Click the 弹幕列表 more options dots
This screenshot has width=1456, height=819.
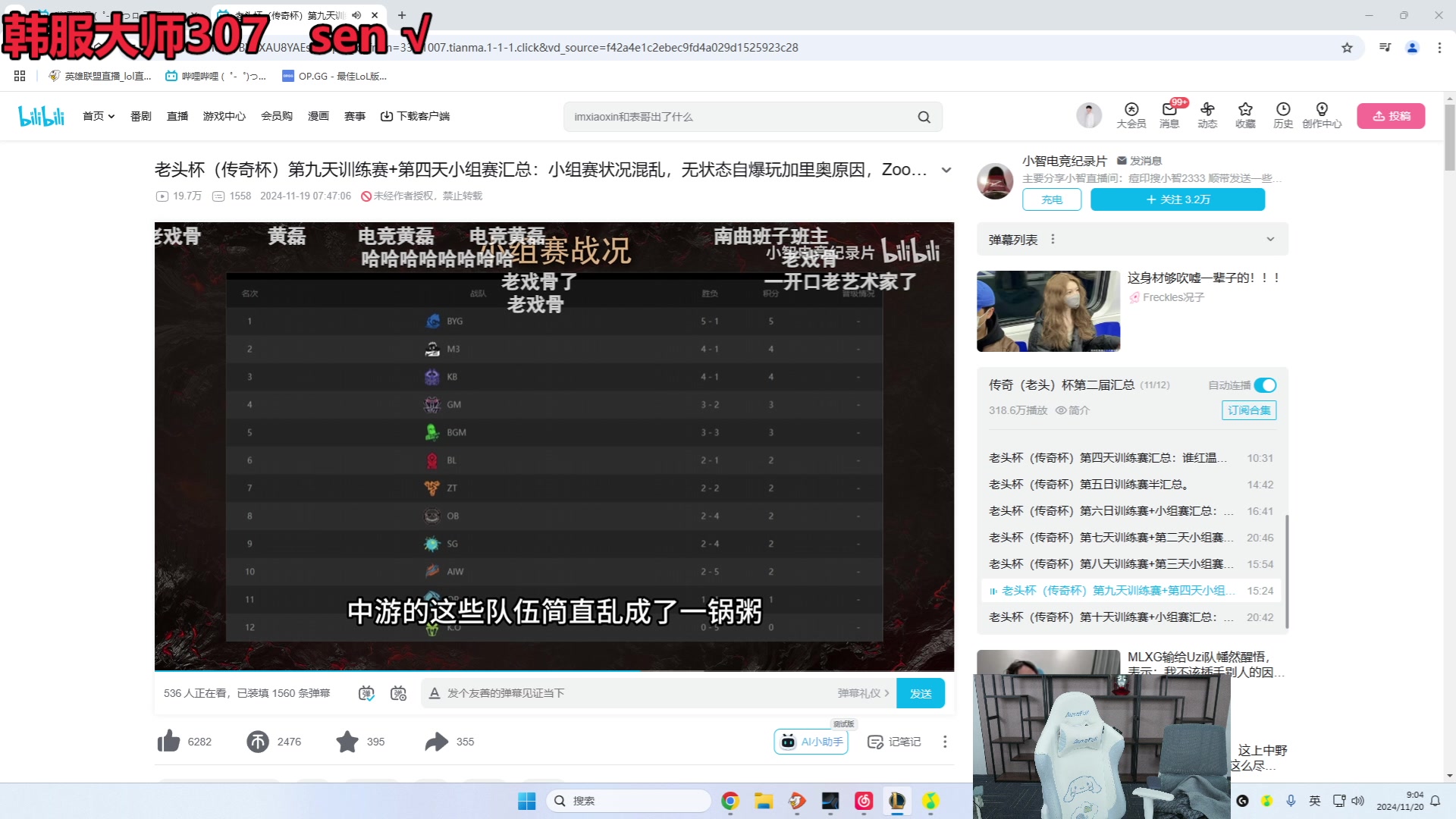click(1053, 239)
